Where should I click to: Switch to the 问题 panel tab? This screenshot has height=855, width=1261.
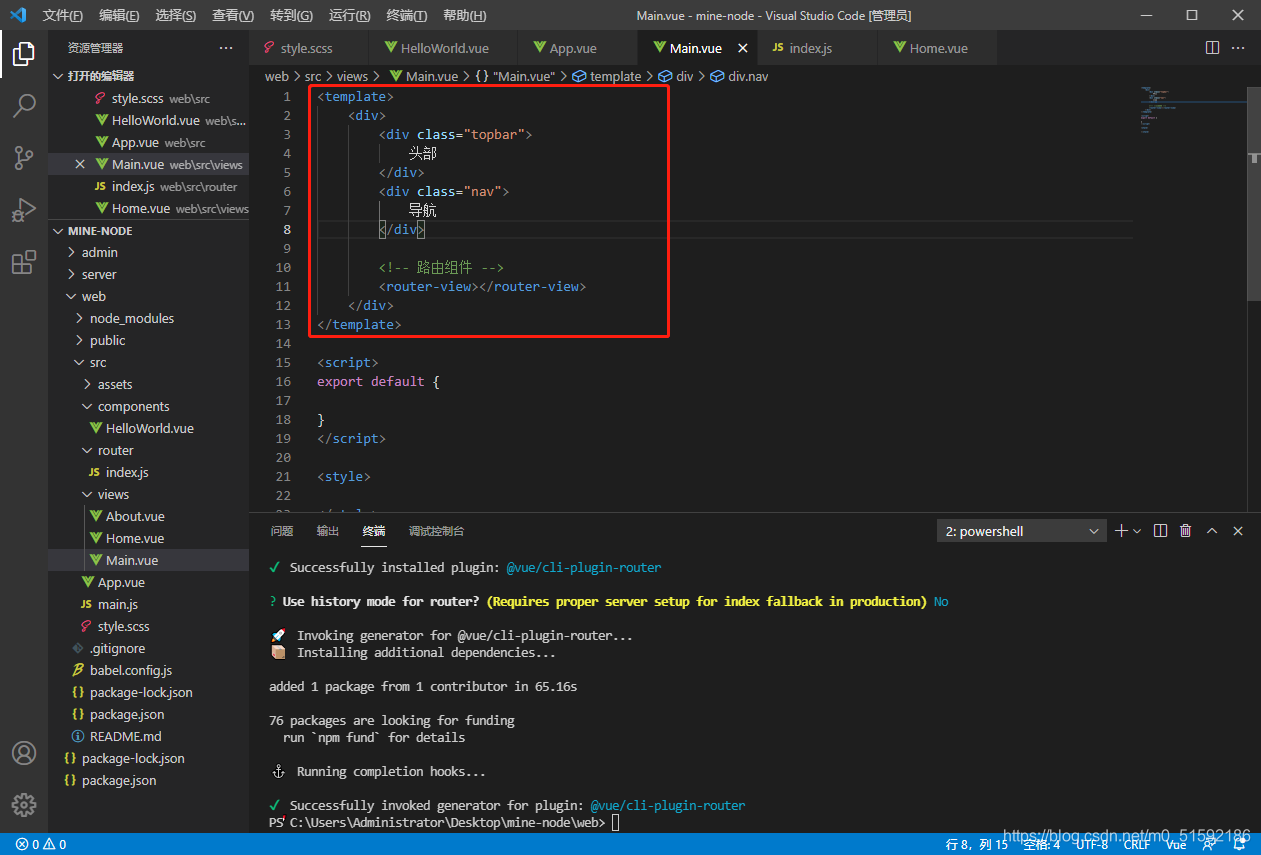coord(282,531)
